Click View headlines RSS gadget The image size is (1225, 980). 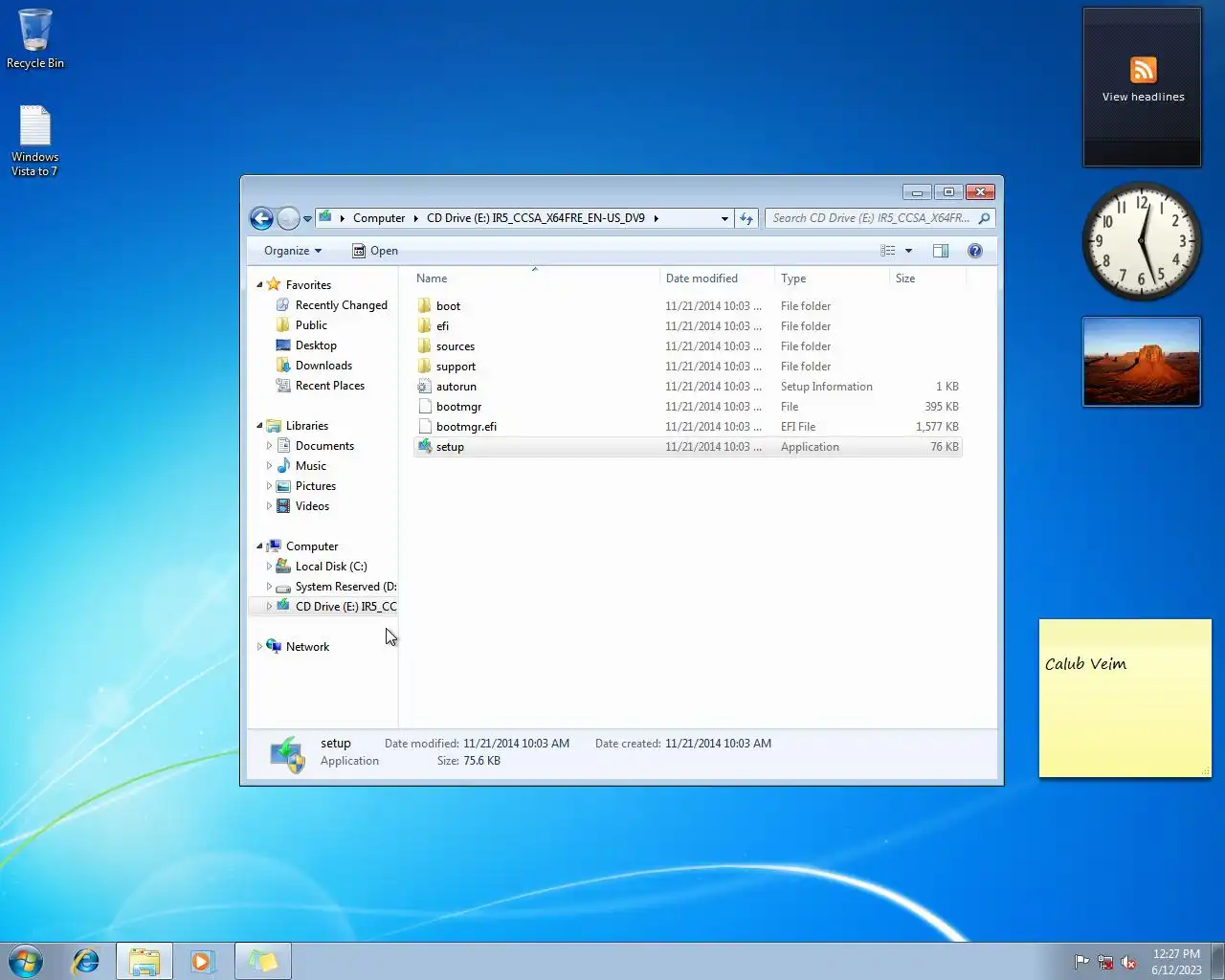pyautogui.click(x=1142, y=86)
